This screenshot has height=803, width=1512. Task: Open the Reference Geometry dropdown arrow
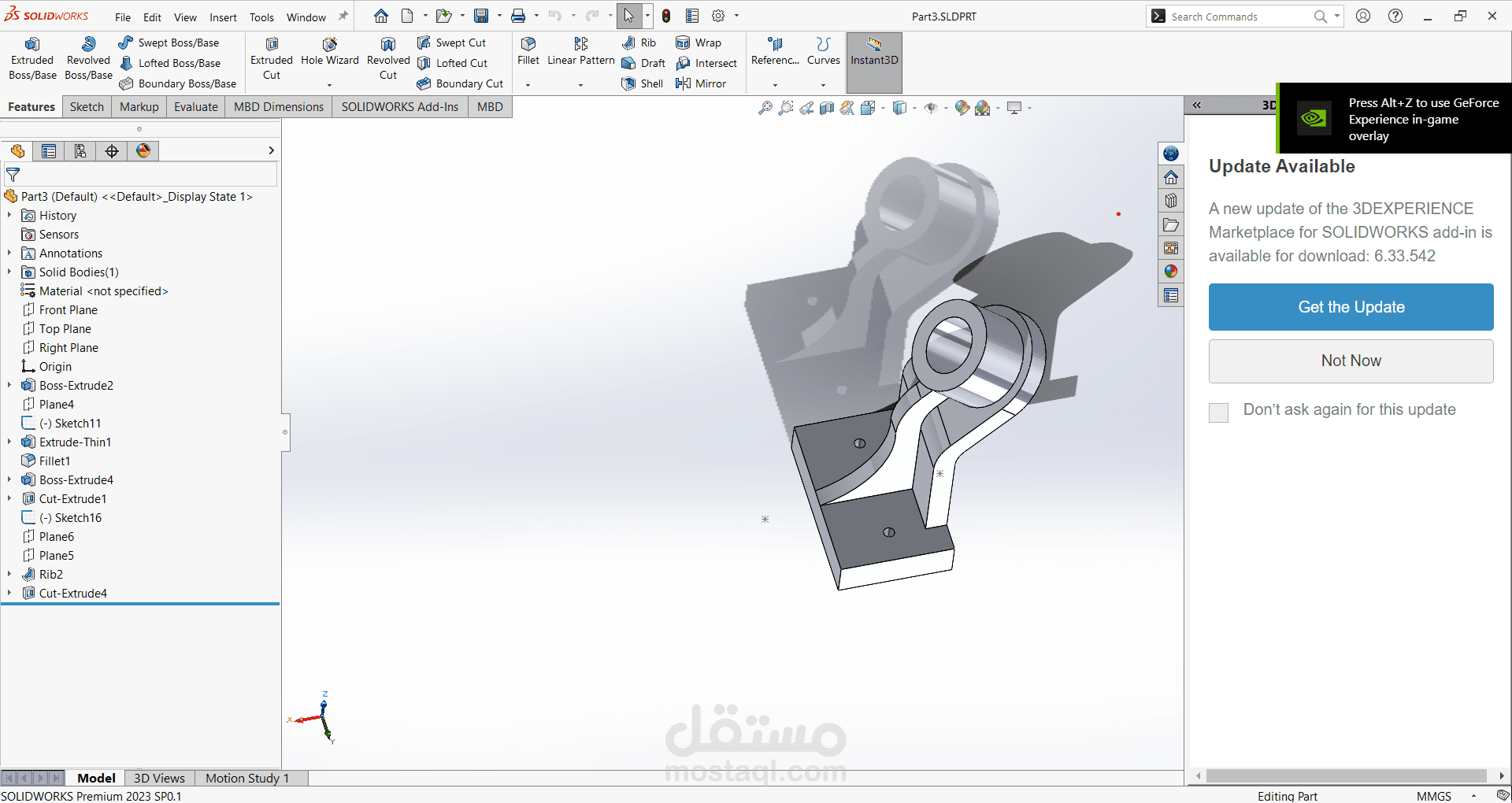click(x=775, y=84)
